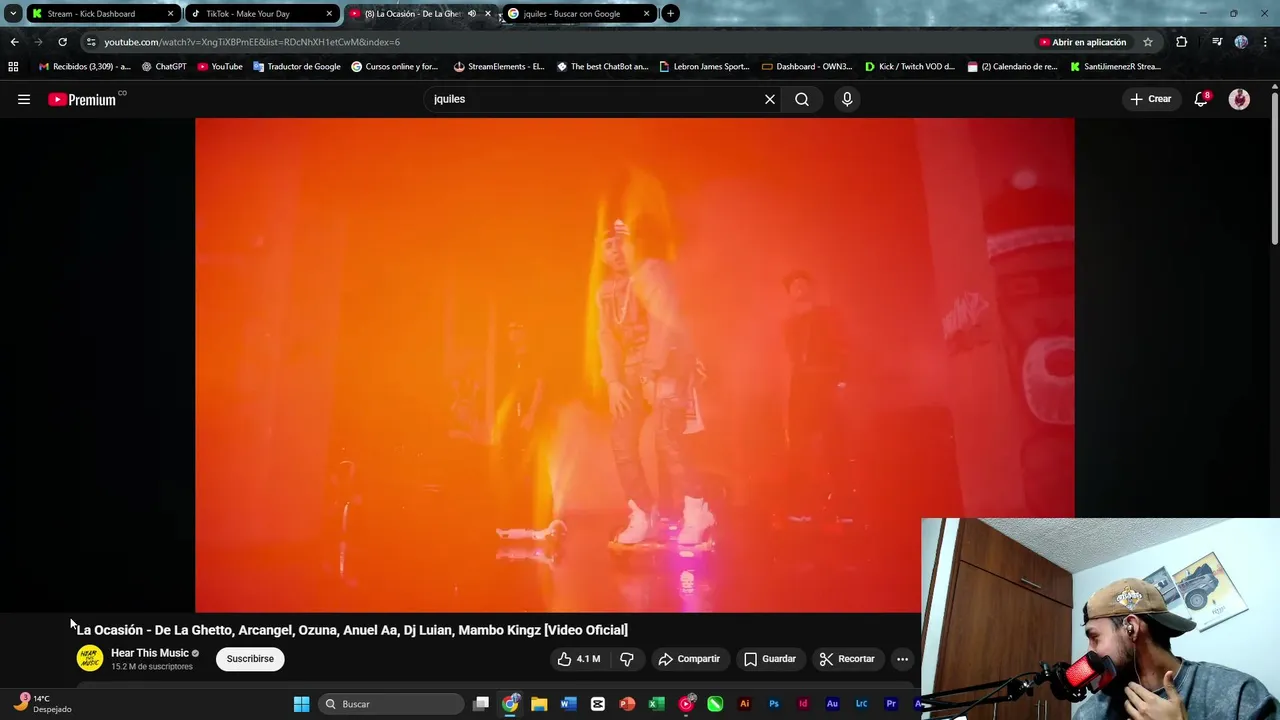Open the YouTube hamburger guide menu
Screen dimensions: 1280x720
[x=24, y=99]
